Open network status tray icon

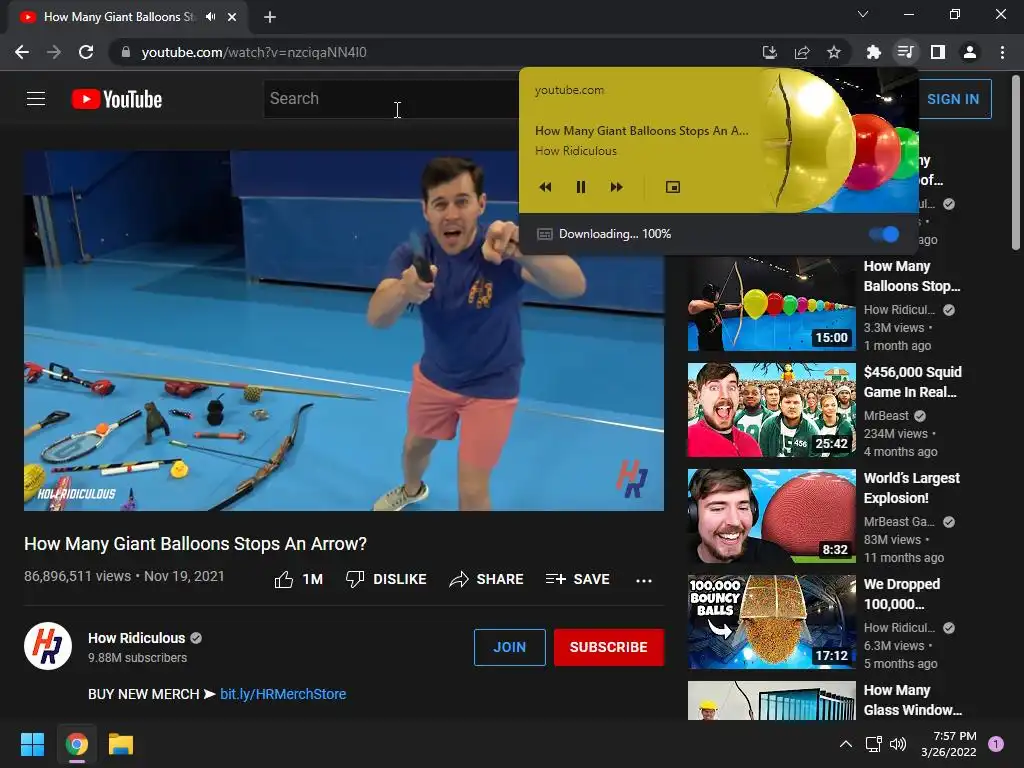click(873, 744)
